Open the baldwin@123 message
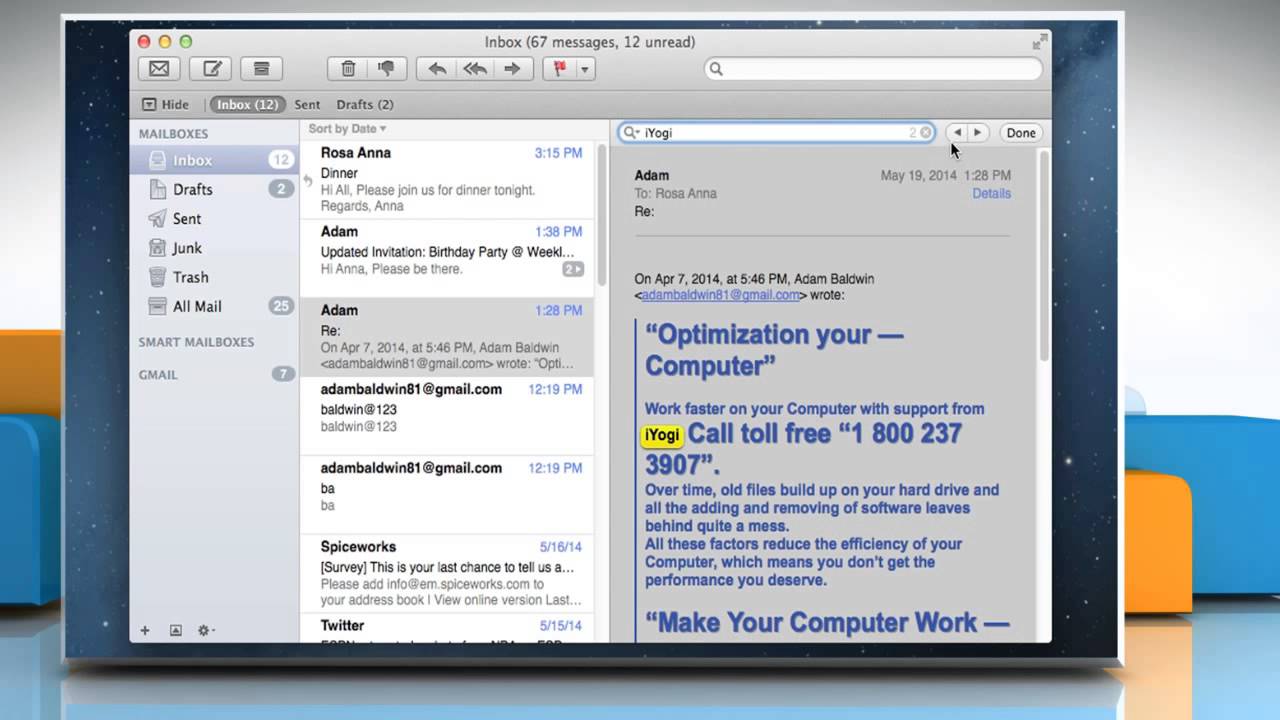Image resolution: width=1280 pixels, height=720 pixels. pos(447,416)
